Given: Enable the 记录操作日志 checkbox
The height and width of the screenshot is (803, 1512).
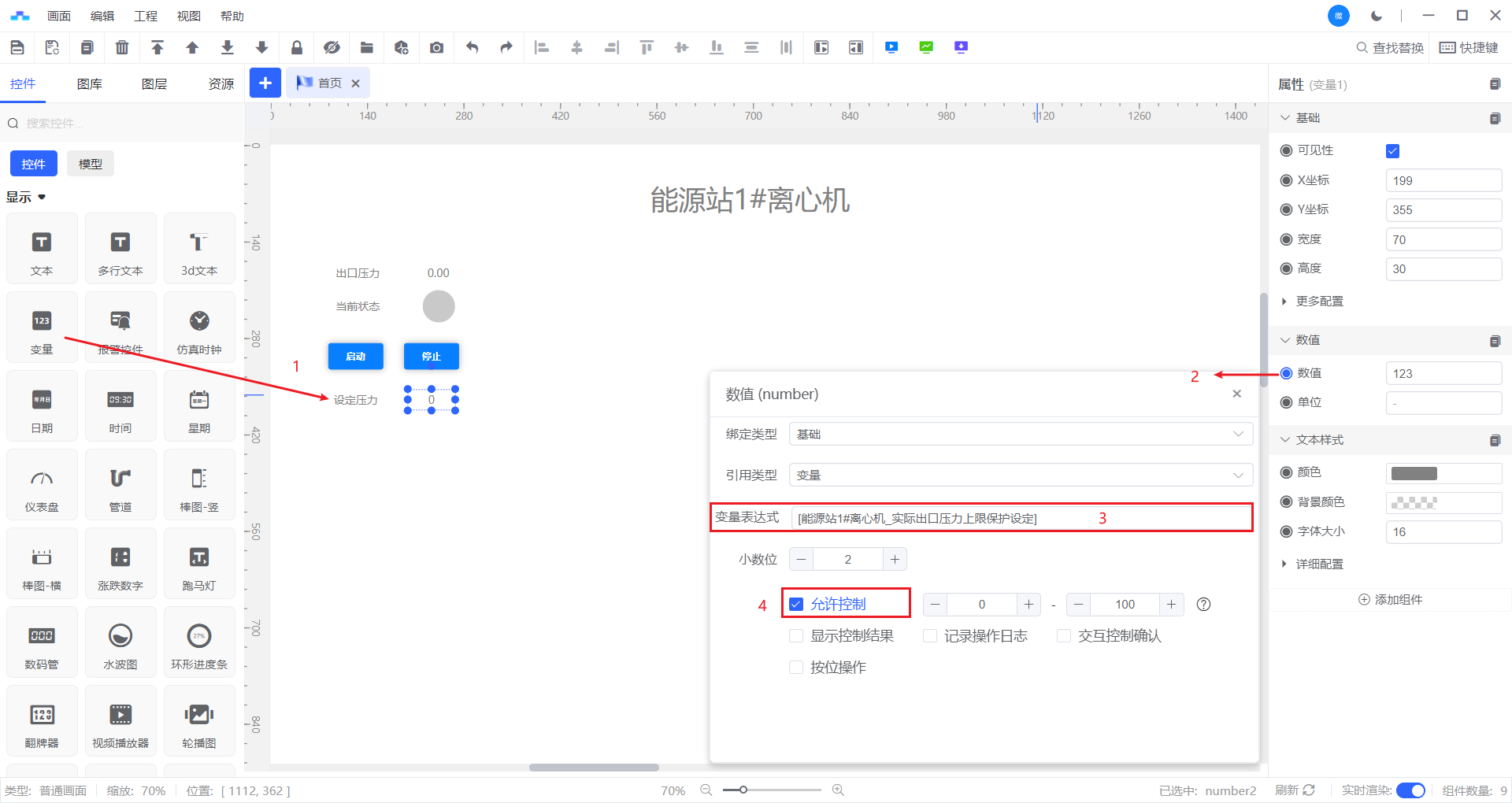Looking at the screenshot, I should (930, 636).
